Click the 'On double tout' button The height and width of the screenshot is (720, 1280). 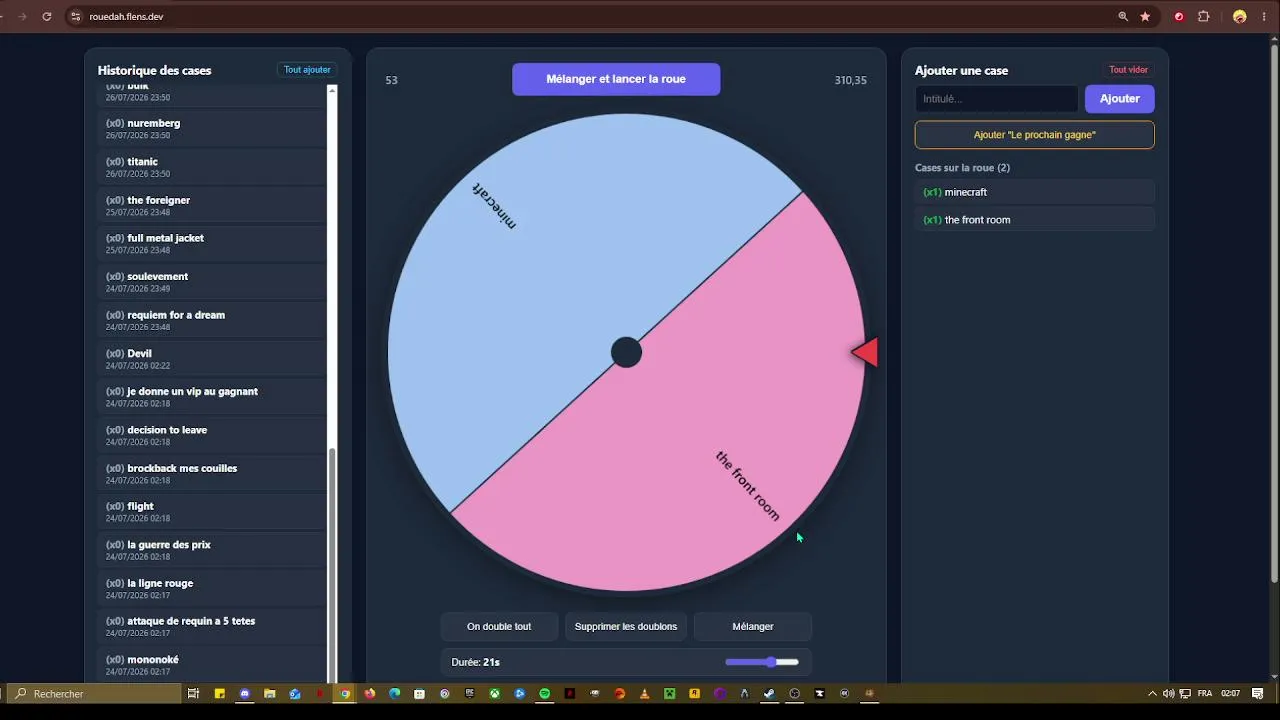click(x=499, y=627)
